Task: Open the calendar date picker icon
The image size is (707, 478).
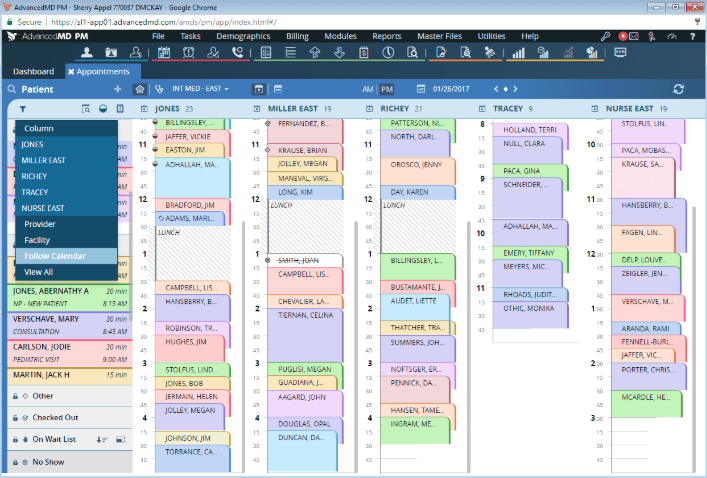Action: click(x=422, y=89)
